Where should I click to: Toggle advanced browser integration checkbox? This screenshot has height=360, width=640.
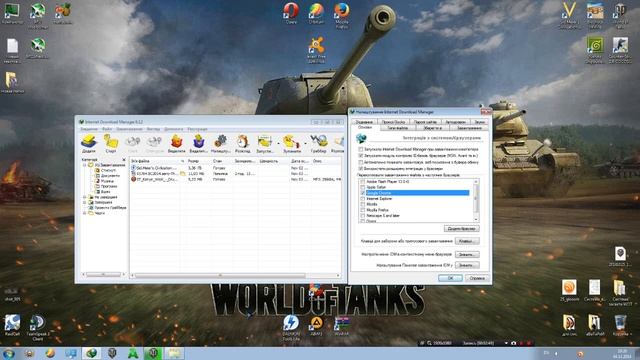[x=361, y=168]
